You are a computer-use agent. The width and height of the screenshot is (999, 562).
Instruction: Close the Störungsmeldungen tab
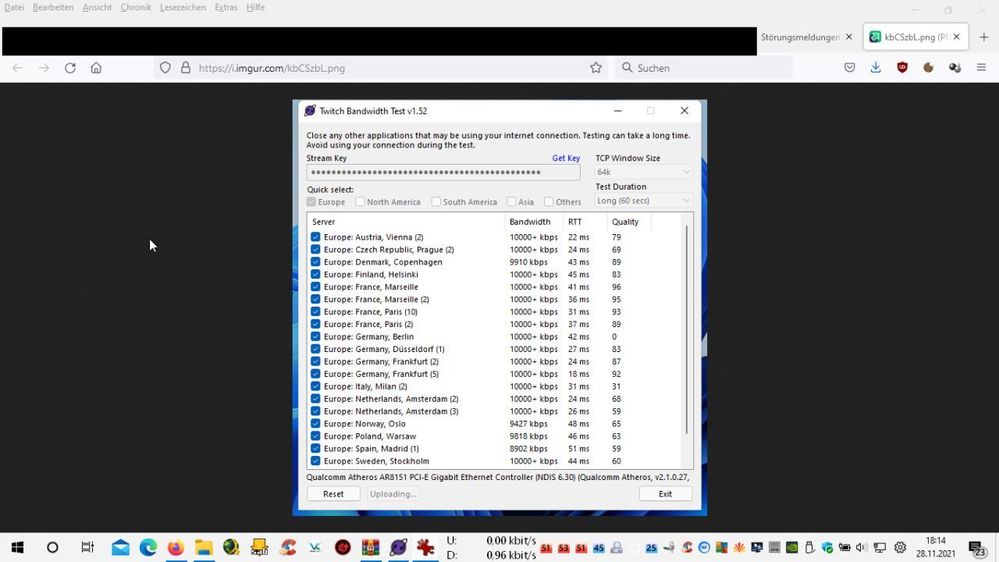849,37
